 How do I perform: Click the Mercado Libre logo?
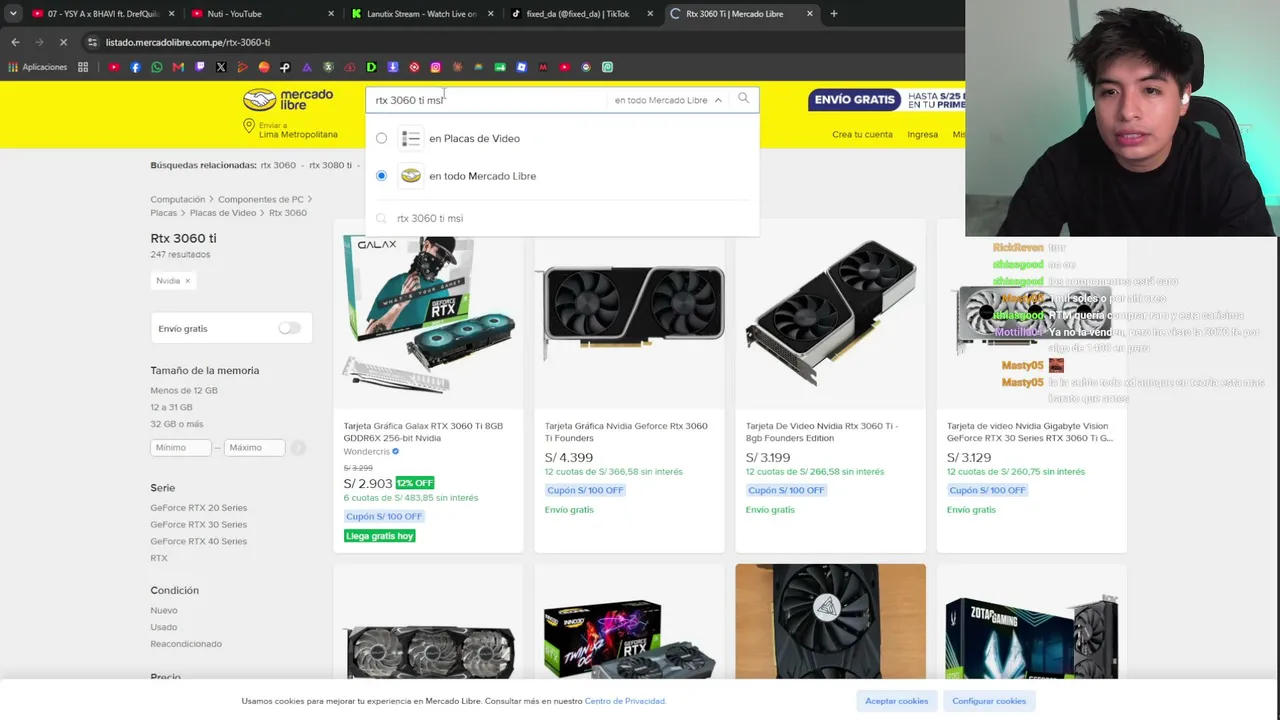point(289,100)
